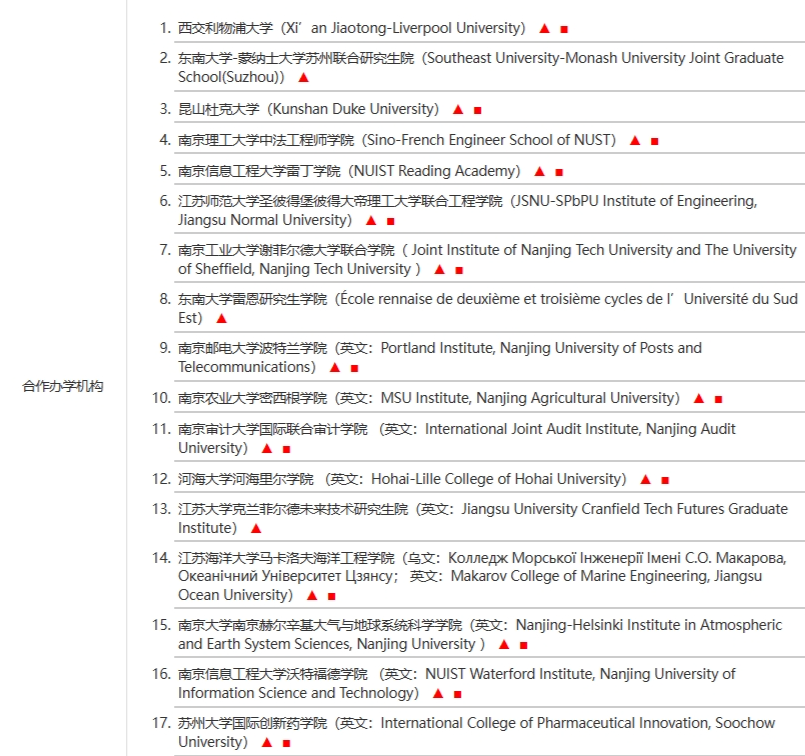This screenshot has width=805, height=756.
Task: Click red square after Sino-French Engineer School of NUST
Action: [x=655, y=141]
